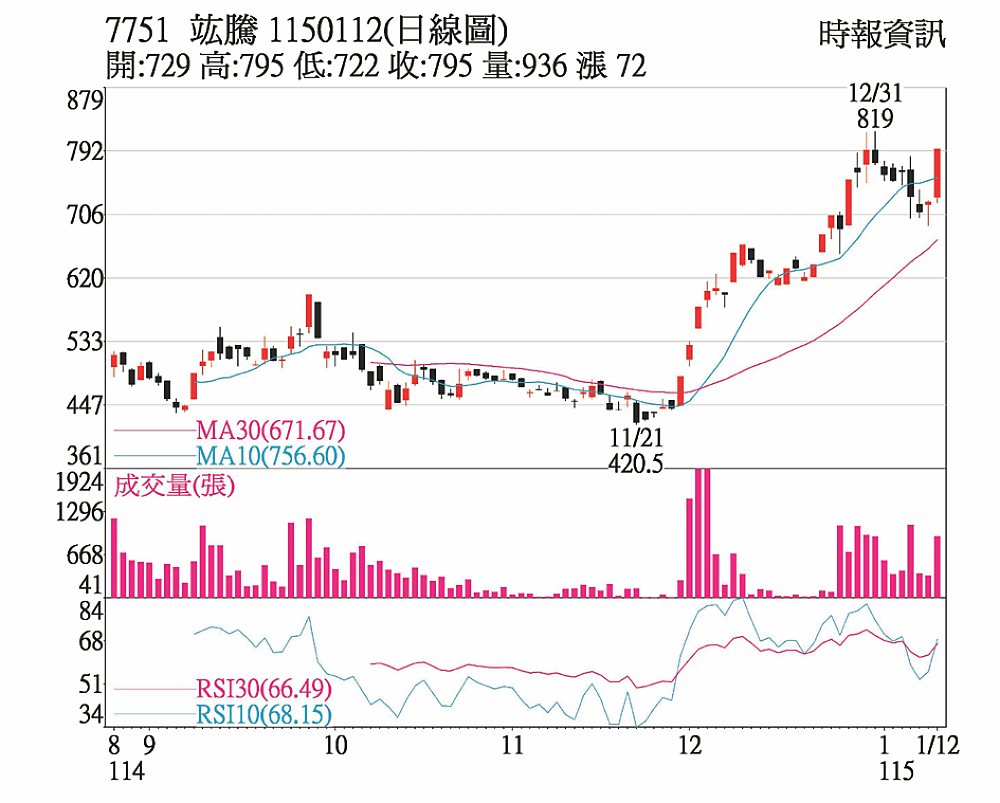Click the latest tall red candlestick at far right
The image size is (1000, 803).
coord(937,174)
